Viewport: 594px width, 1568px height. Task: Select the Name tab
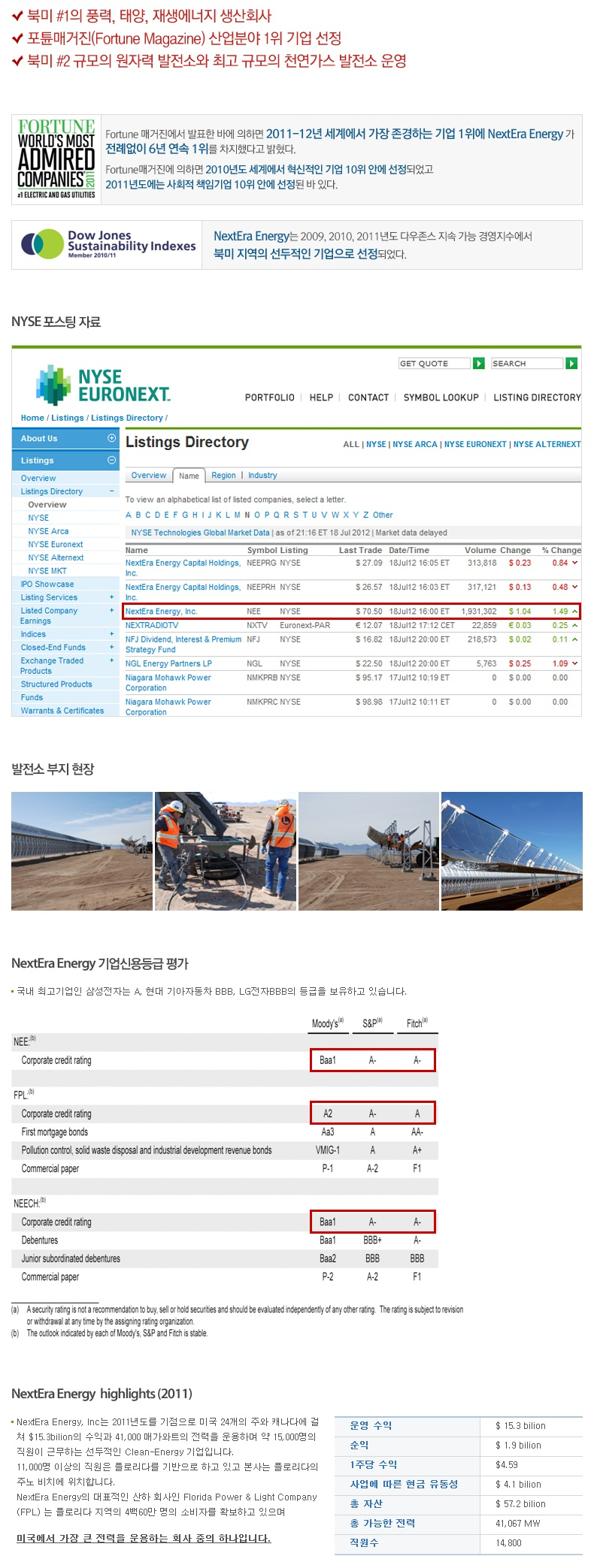pyautogui.click(x=189, y=476)
